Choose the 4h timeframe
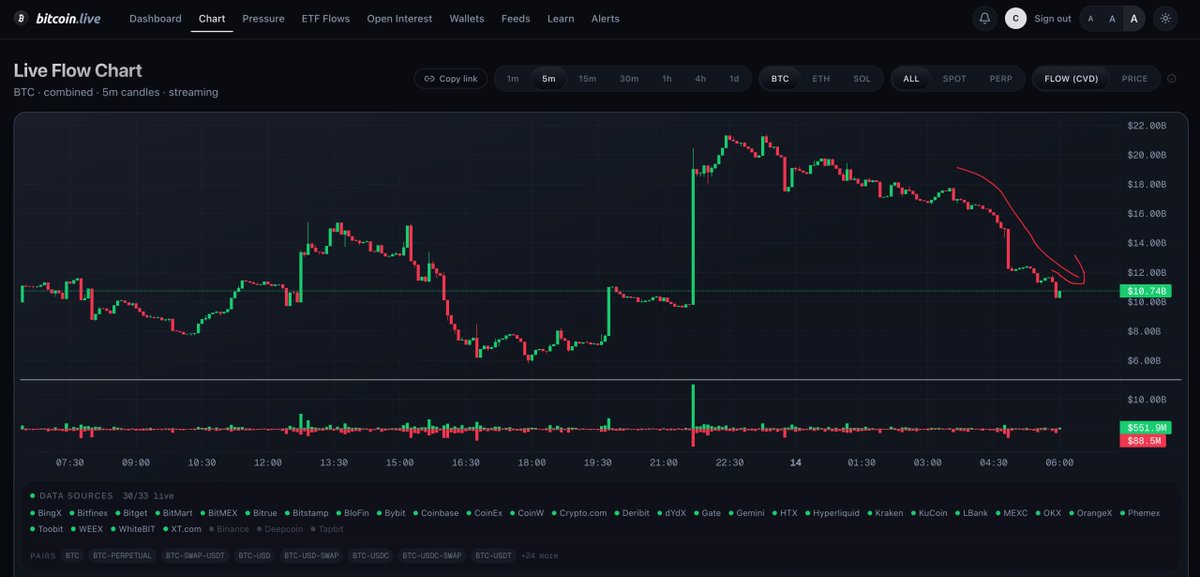 (700, 78)
